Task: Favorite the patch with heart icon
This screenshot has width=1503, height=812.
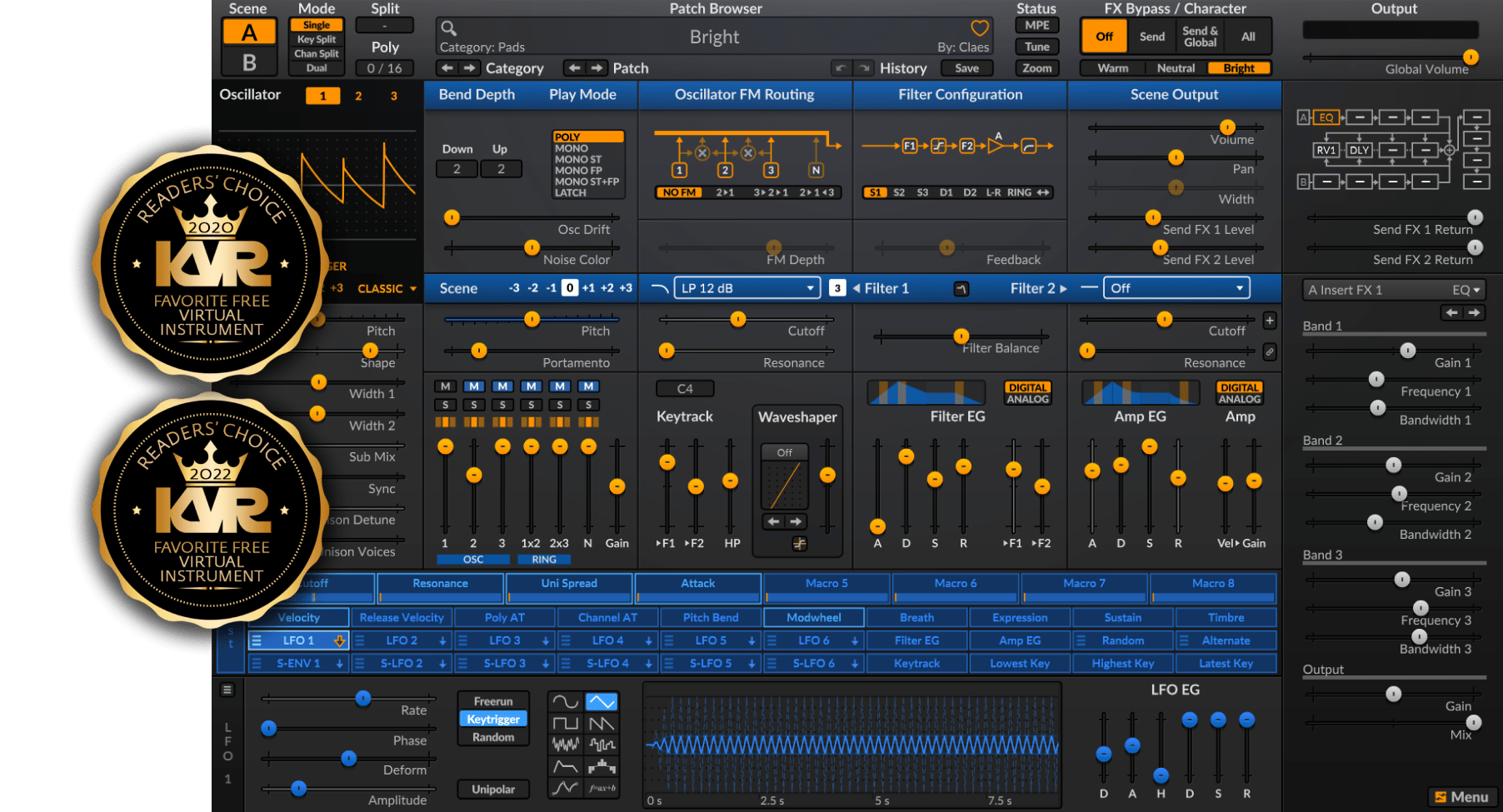Action: (980, 28)
